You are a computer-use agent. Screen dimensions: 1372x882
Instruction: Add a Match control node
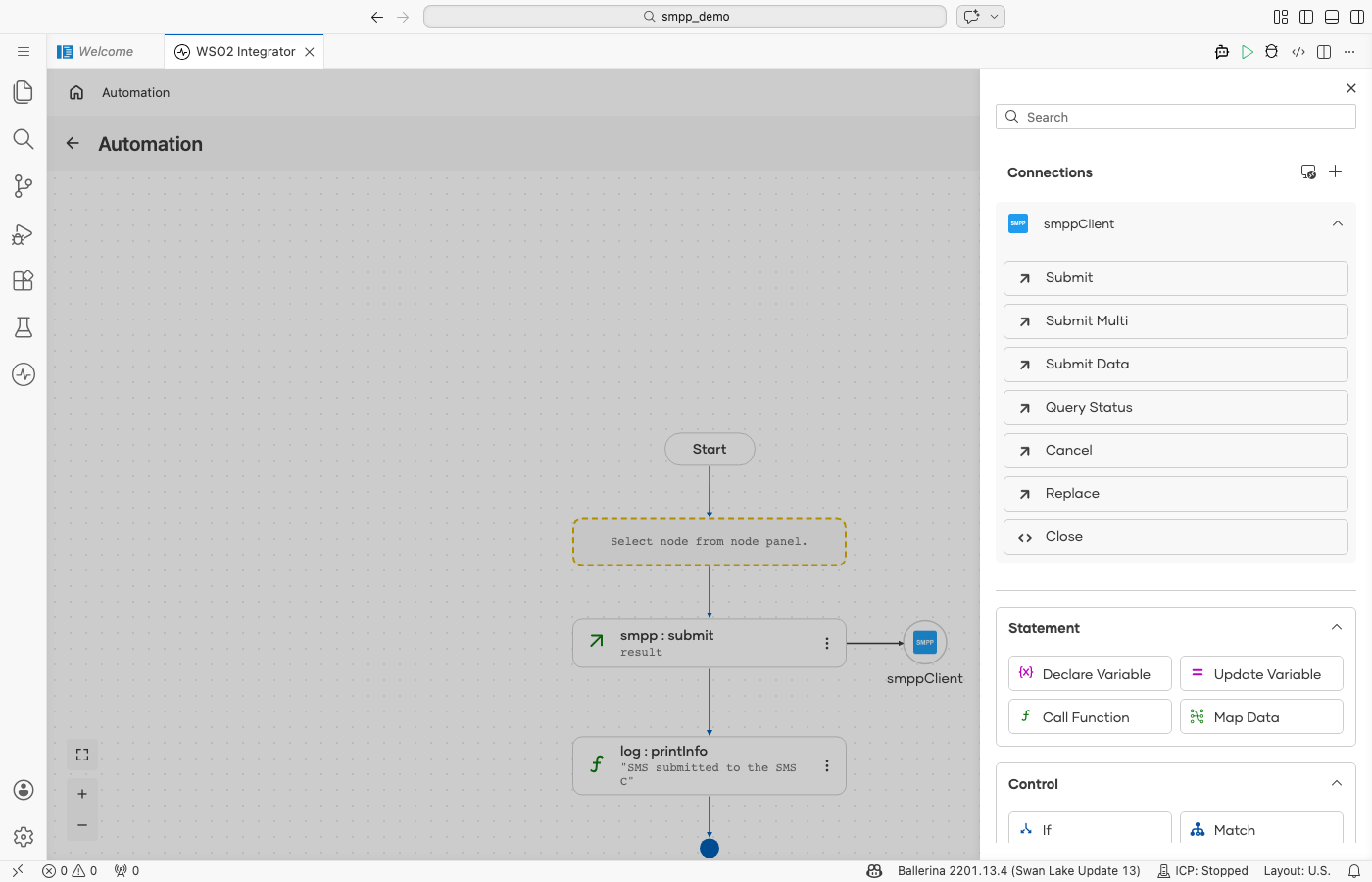click(1261, 828)
